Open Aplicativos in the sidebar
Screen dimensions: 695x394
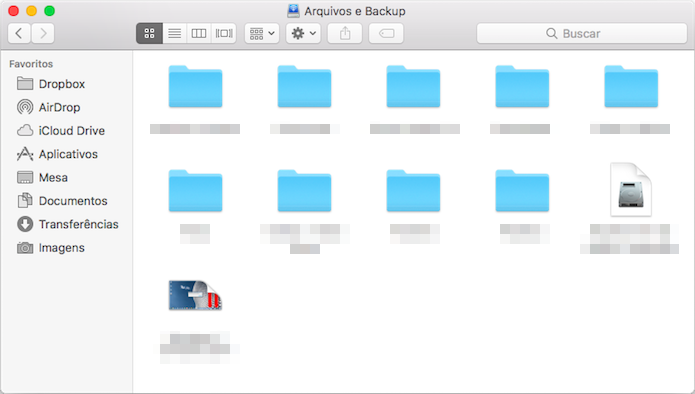point(66,154)
